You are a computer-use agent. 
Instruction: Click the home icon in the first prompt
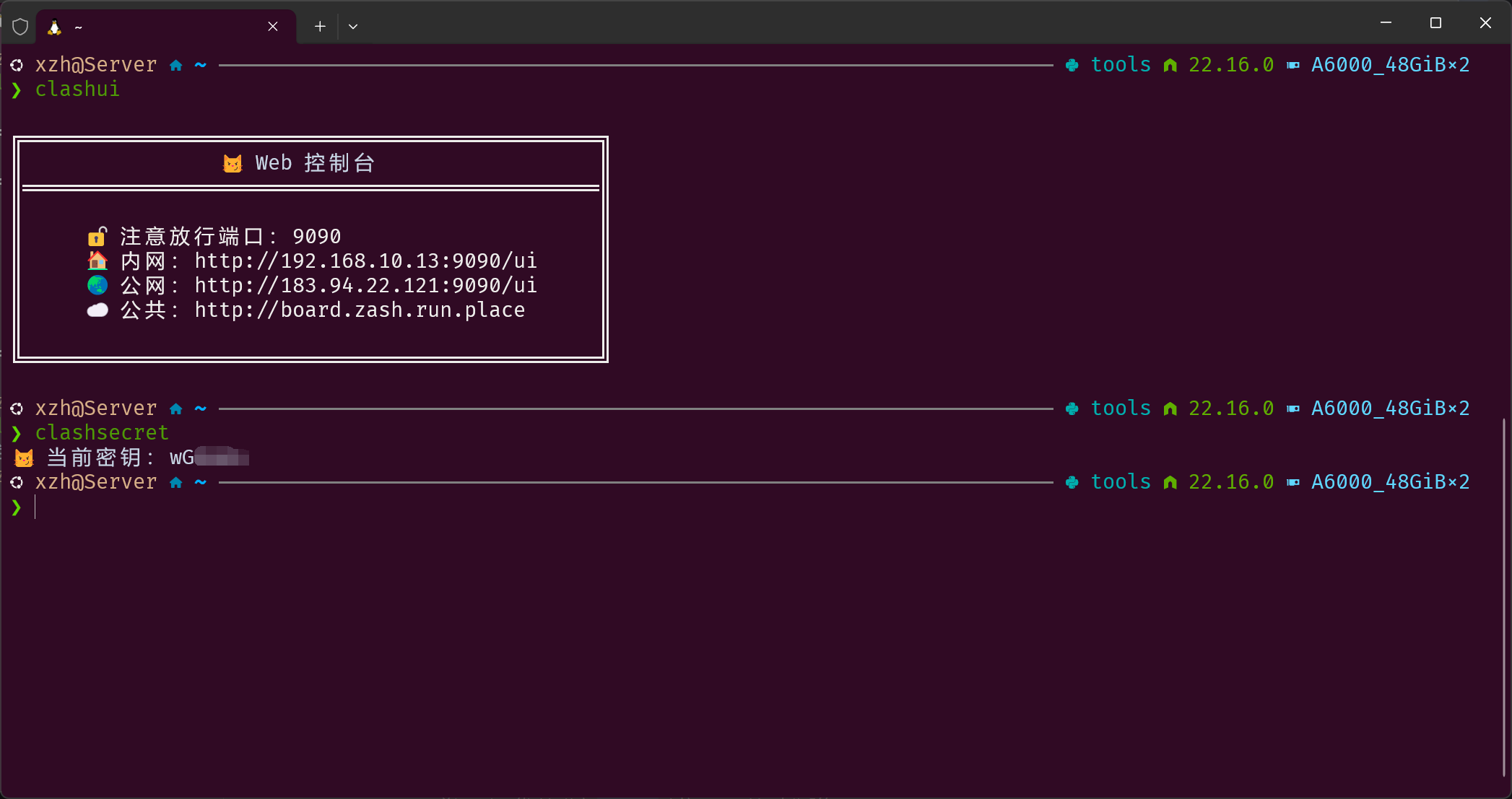(x=176, y=65)
